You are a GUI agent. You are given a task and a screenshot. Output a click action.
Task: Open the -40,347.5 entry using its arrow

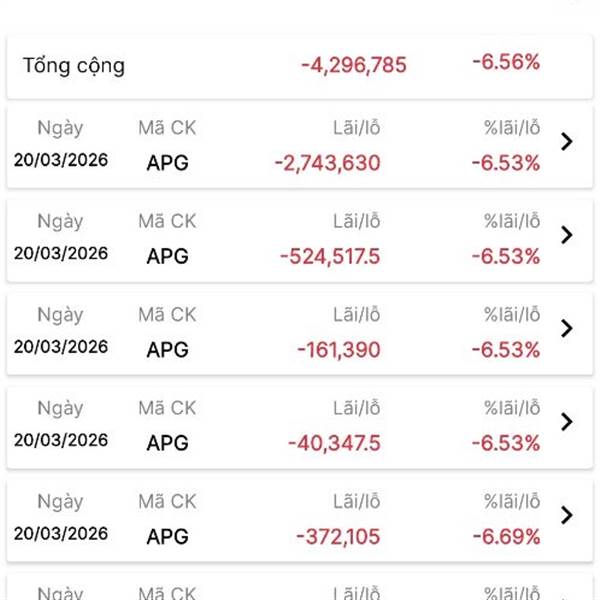click(x=567, y=421)
